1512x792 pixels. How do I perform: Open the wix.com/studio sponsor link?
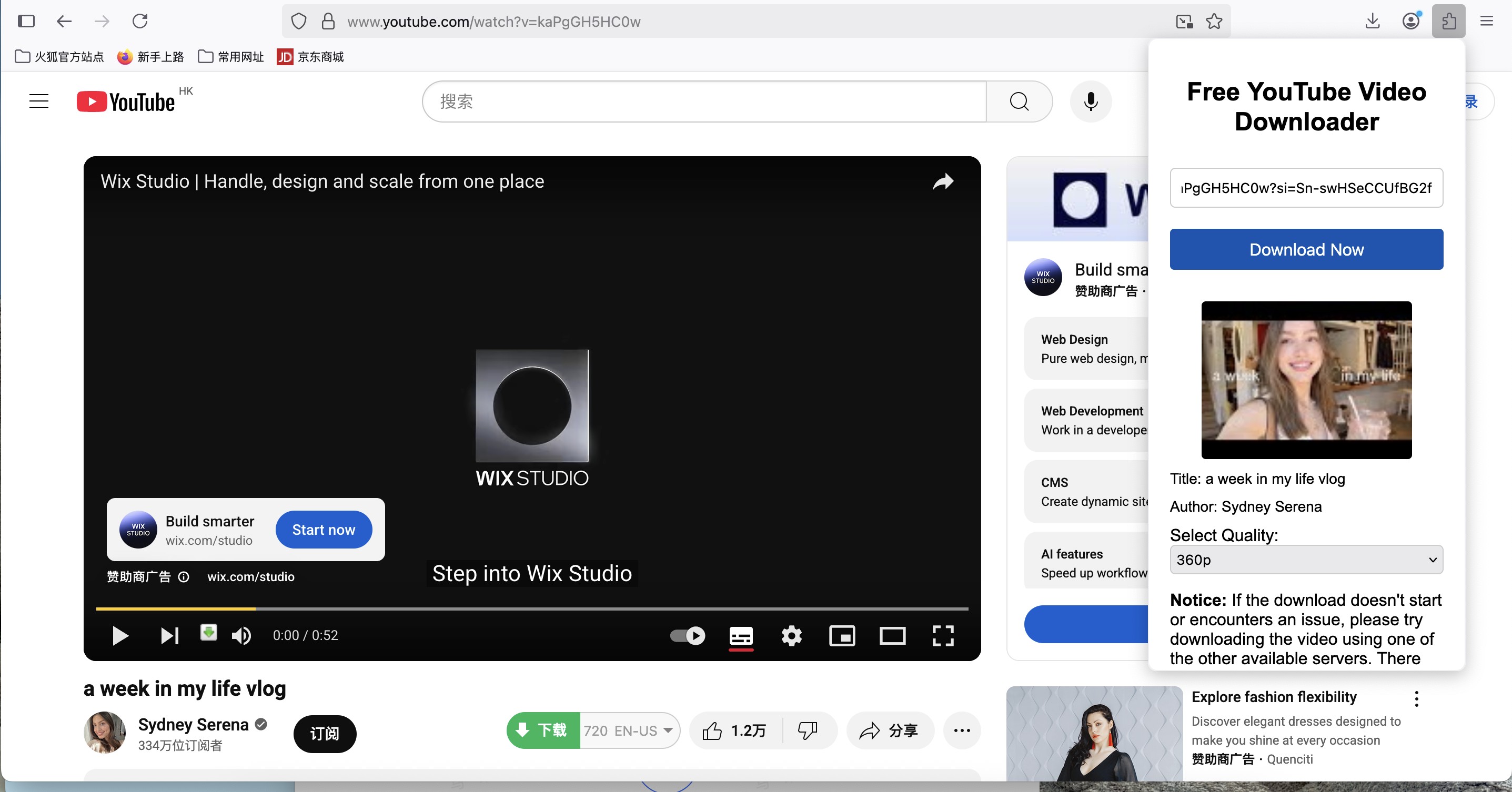(250, 577)
